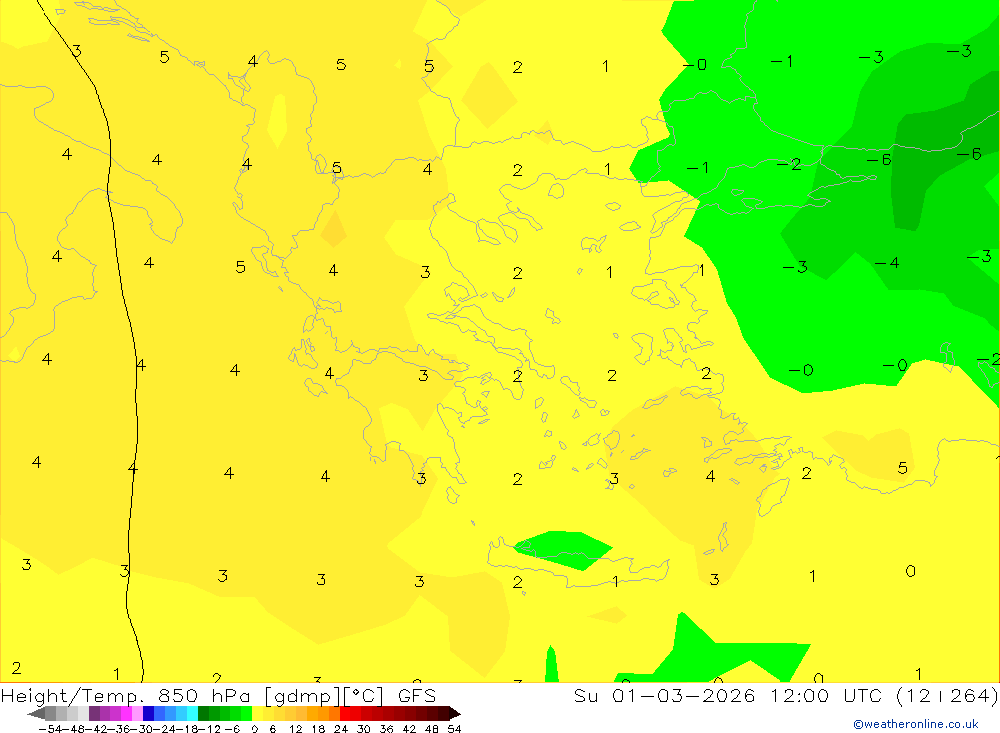Click the '-54' label at scale start
Viewport: 1000px width, 733px height.
click(x=51, y=729)
